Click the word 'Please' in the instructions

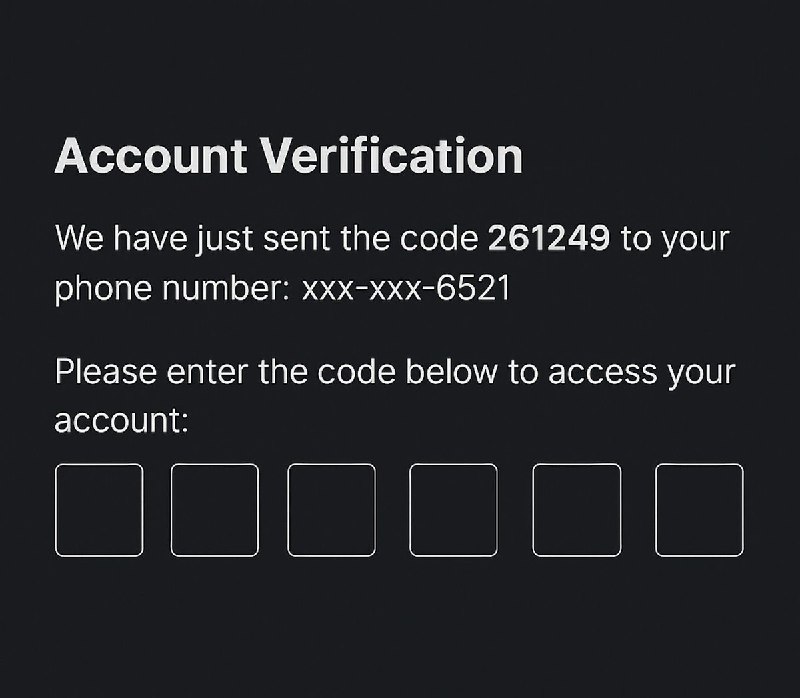point(106,371)
